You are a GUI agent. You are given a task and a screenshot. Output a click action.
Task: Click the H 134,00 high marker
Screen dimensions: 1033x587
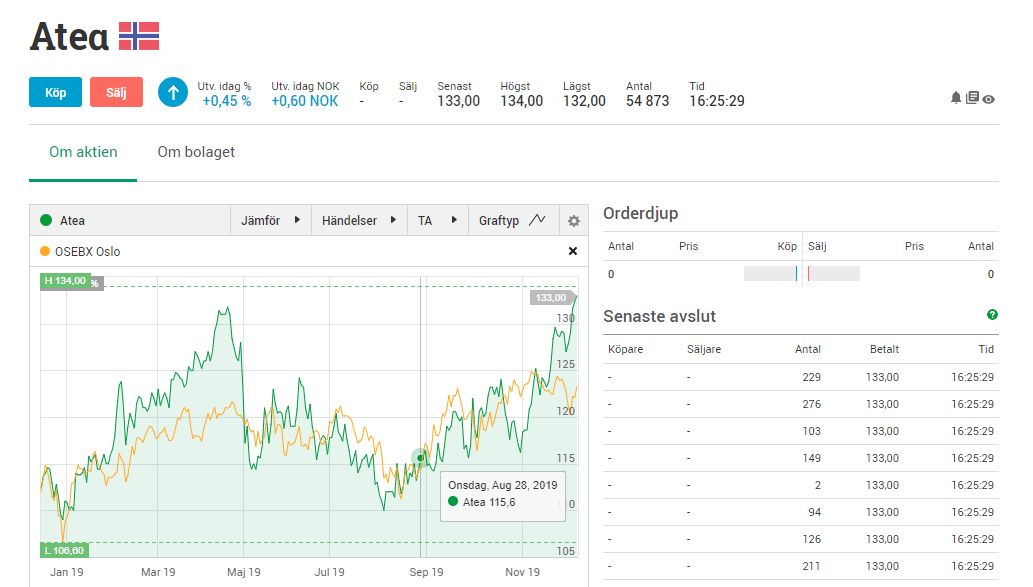(65, 281)
